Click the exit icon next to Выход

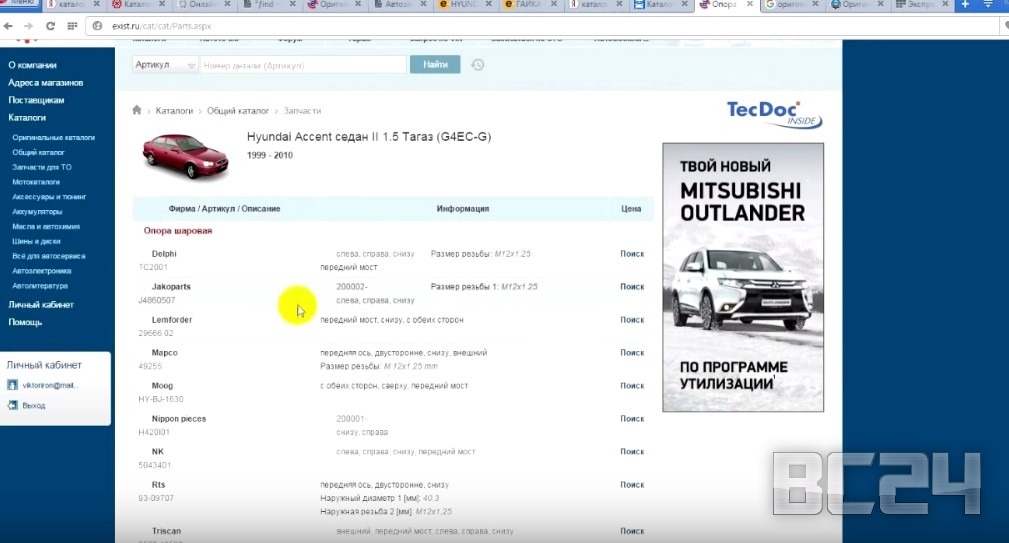(13, 405)
